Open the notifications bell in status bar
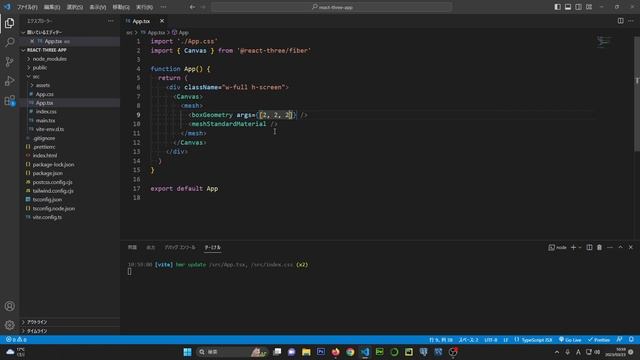Screen dimensions: 640x360 [x=631, y=340]
